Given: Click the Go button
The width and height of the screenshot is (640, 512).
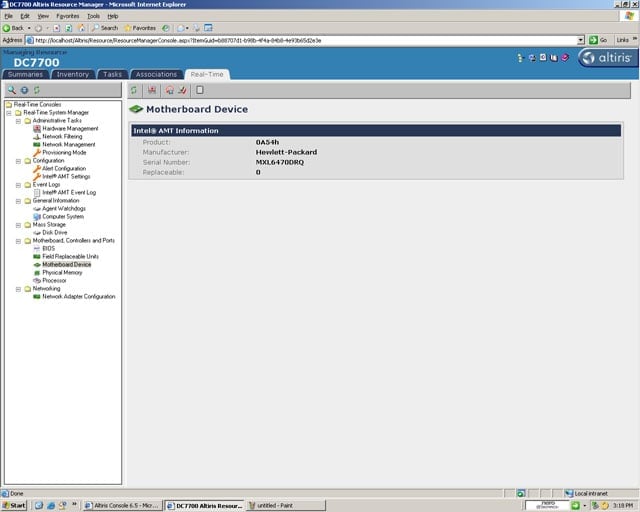Looking at the screenshot, I should point(598,40).
